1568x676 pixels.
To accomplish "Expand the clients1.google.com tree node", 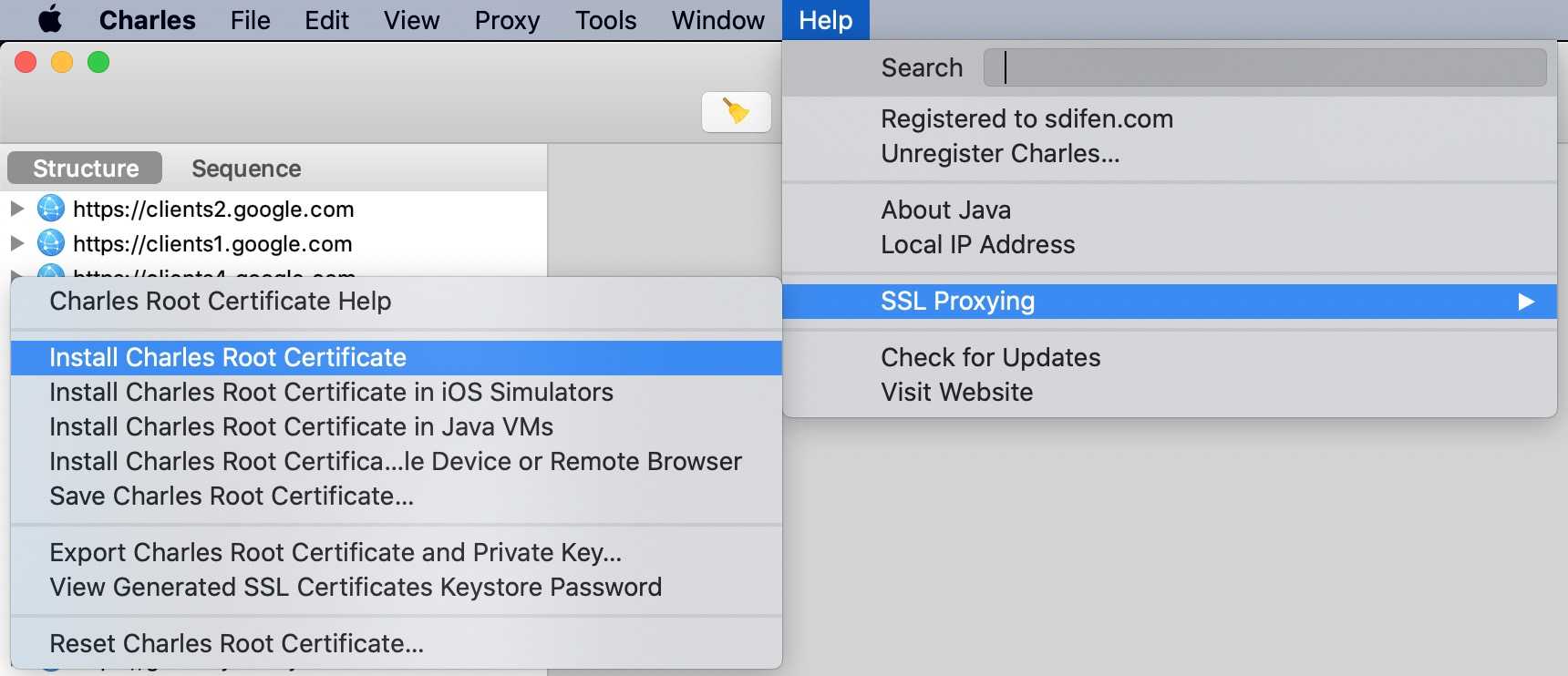I will point(16,243).
